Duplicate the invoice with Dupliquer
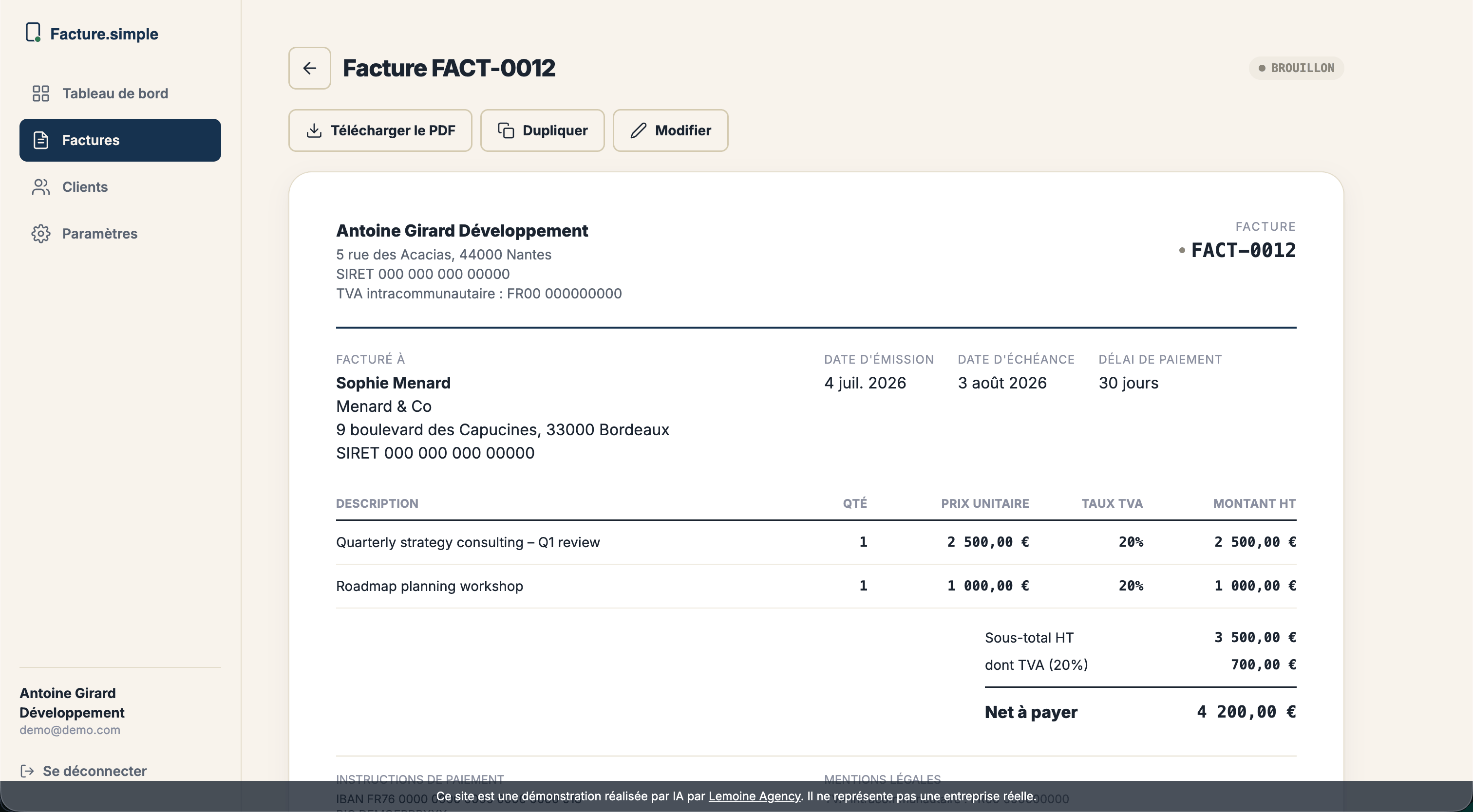The image size is (1473, 812). pyautogui.click(x=542, y=131)
